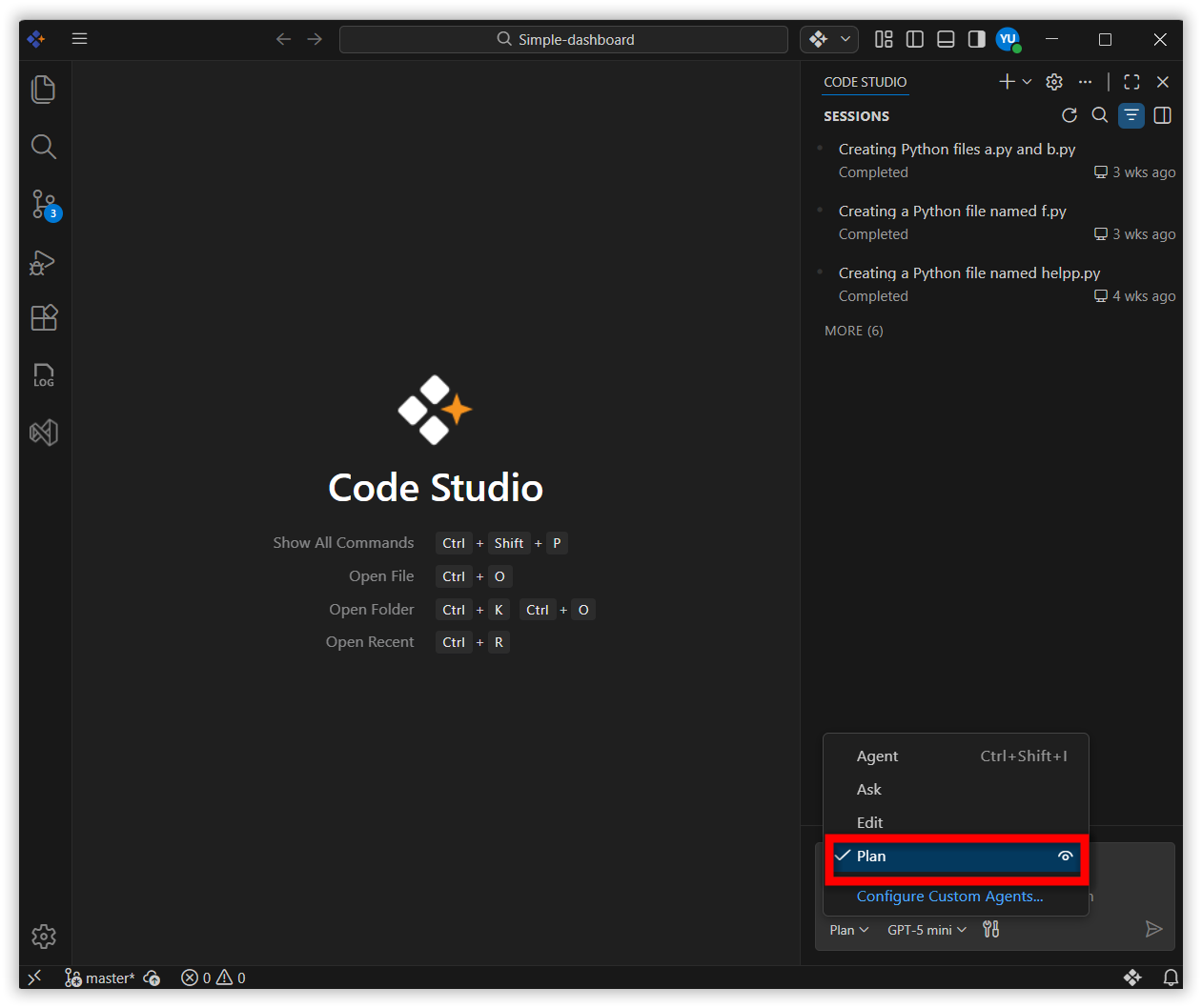Toggle the primary side bar layout button
This screenshot has width=1202, height=1008.
tap(915, 39)
